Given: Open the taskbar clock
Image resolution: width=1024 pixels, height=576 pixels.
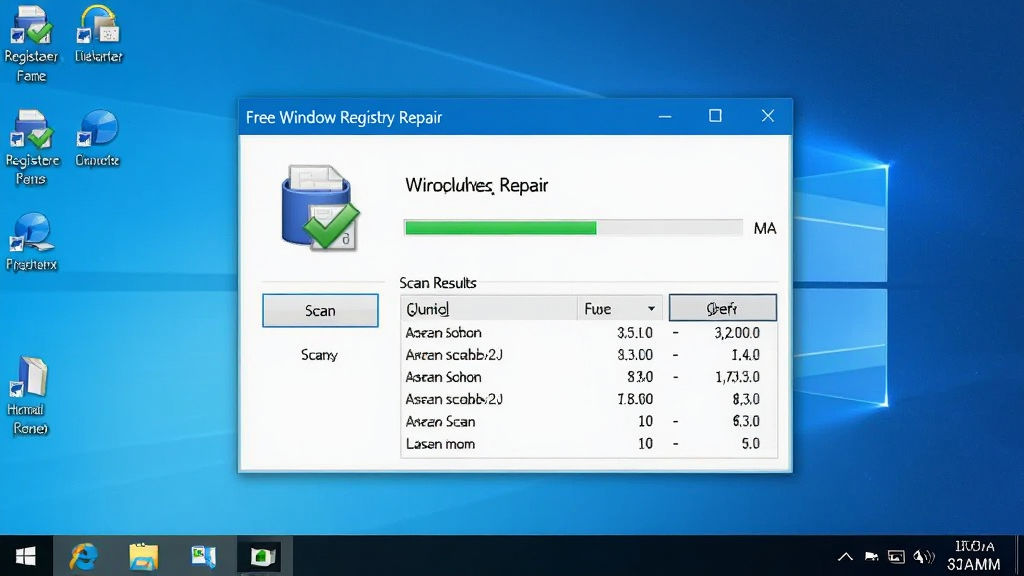Looking at the screenshot, I should tap(974, 556).
